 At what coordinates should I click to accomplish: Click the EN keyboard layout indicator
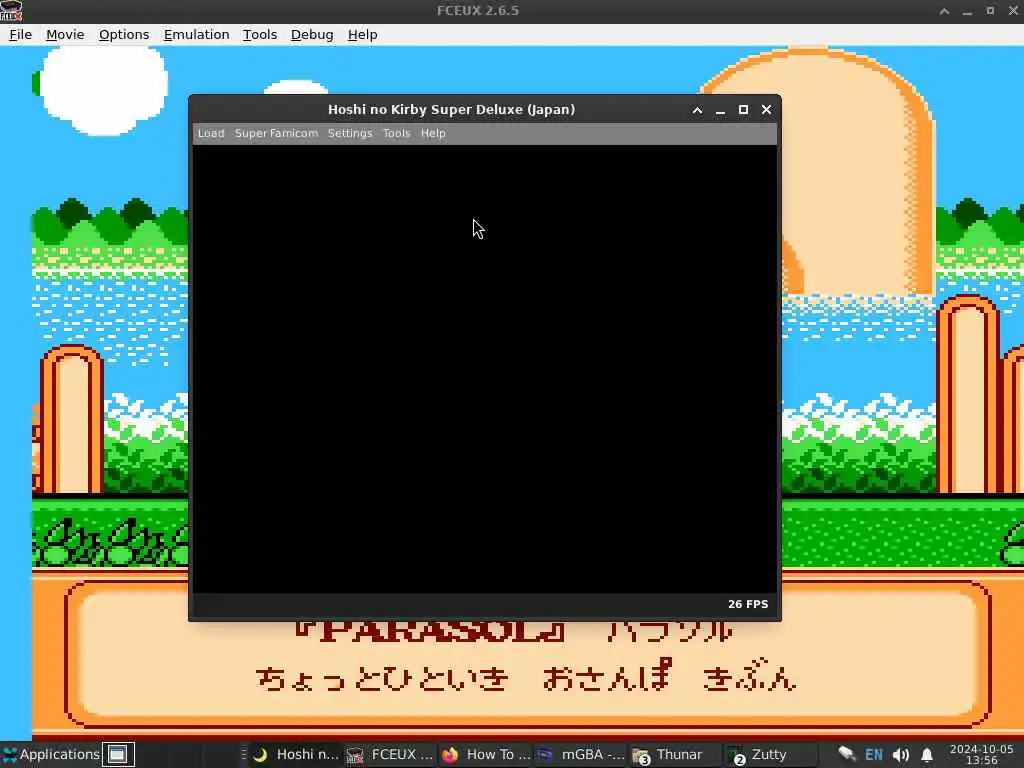click(874, 755)
